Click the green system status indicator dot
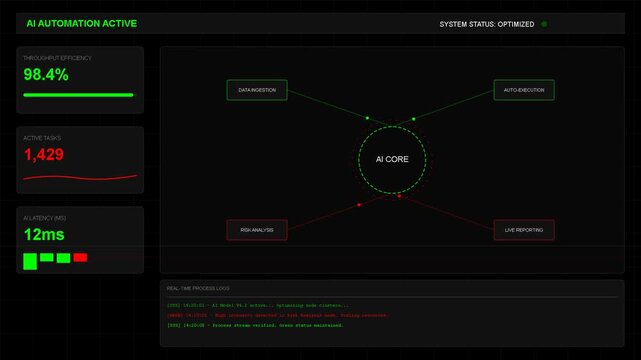This screenshot has width=641, height=360. tap(544, 24)
